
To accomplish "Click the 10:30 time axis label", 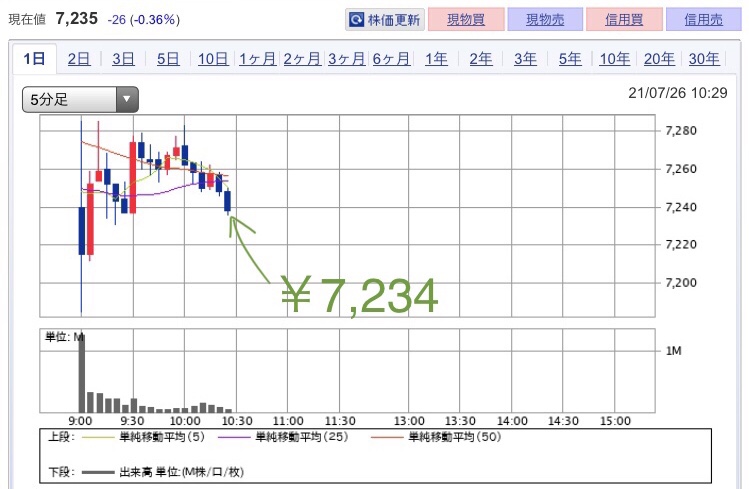I will click(x=237, y=421).
